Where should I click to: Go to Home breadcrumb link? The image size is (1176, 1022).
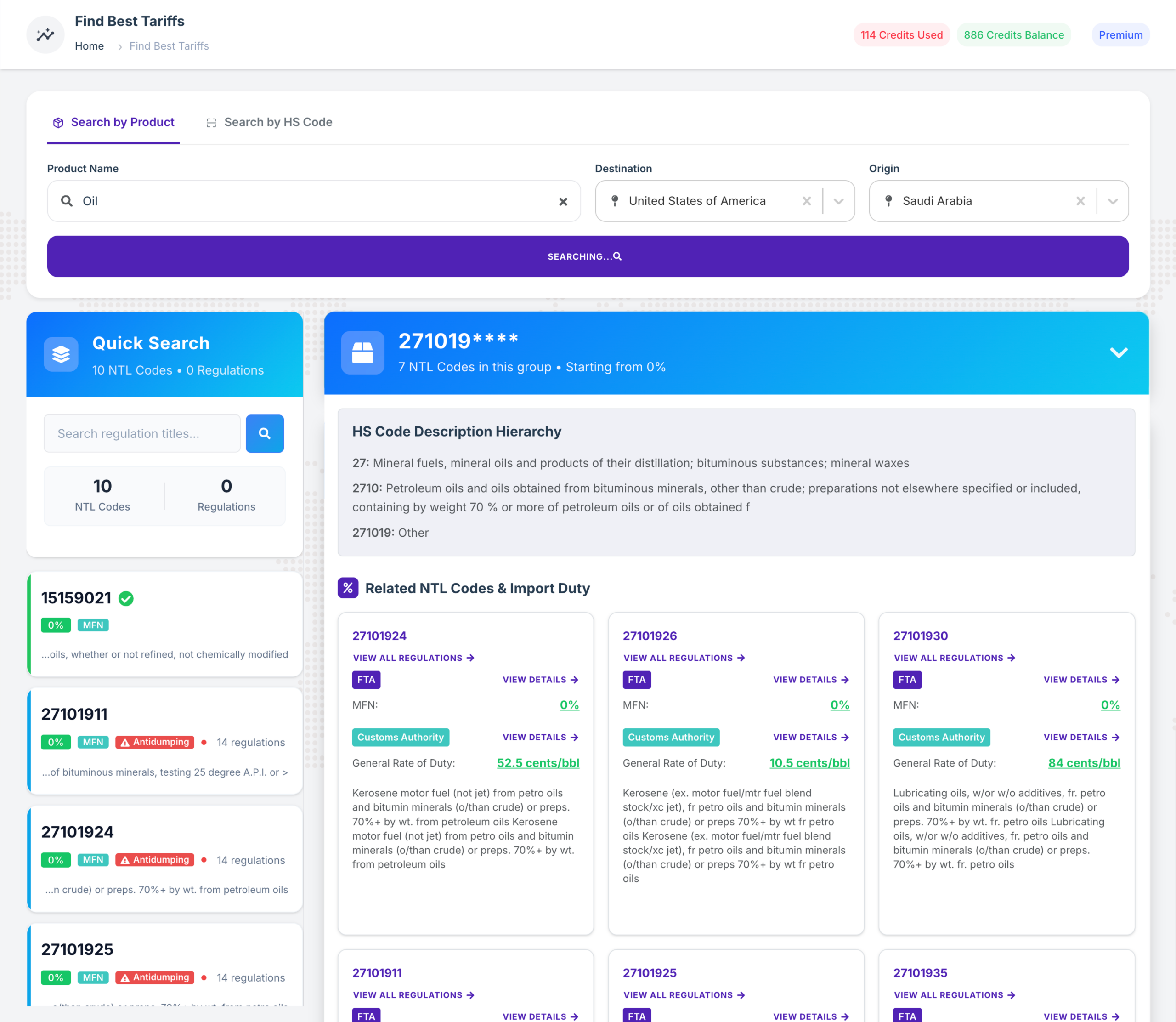[x=89, y=46]
